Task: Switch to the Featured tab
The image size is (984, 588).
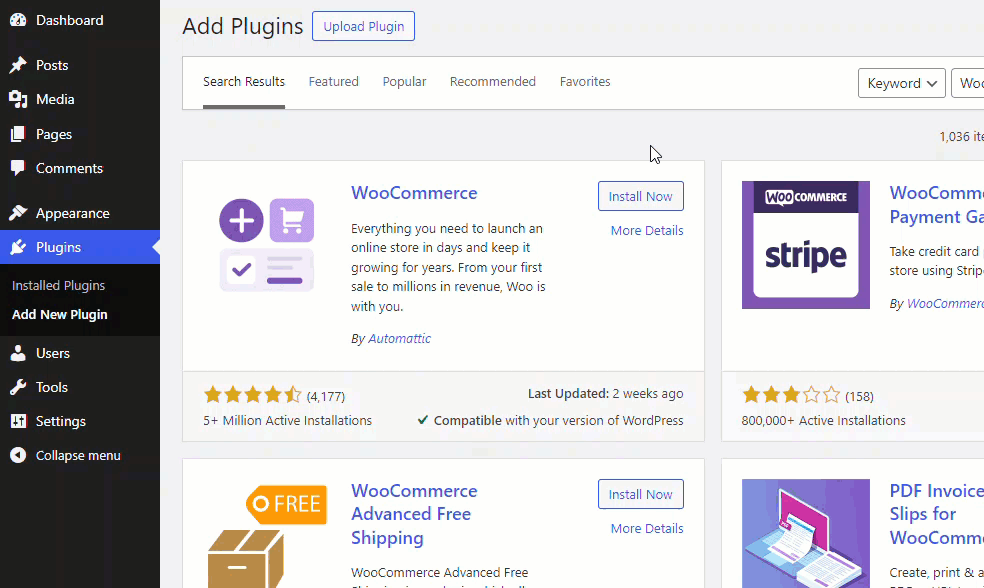Action: [x=333, y=82]
